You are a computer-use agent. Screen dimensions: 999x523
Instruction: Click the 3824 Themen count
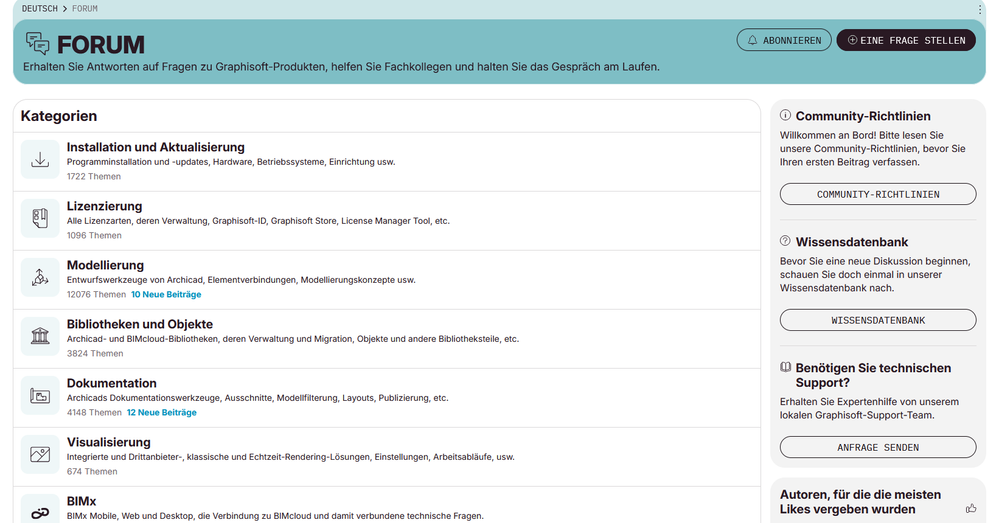95,354
